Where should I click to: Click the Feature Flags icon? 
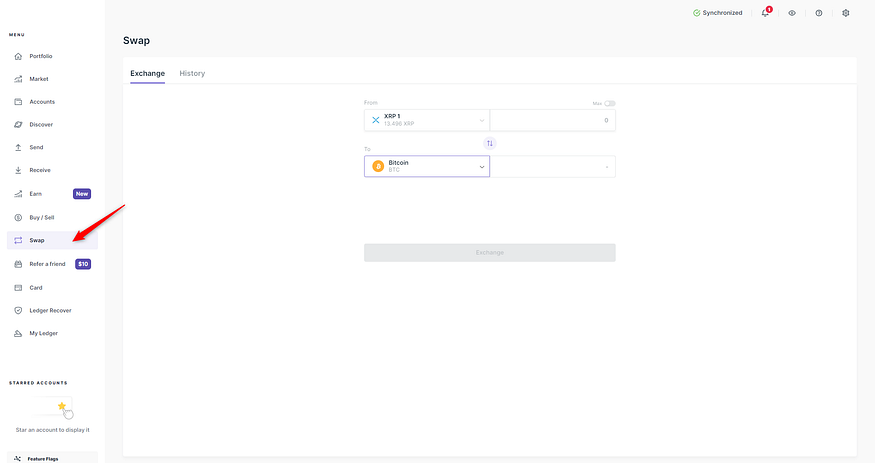pyautogui.click(x=17, y=459)
